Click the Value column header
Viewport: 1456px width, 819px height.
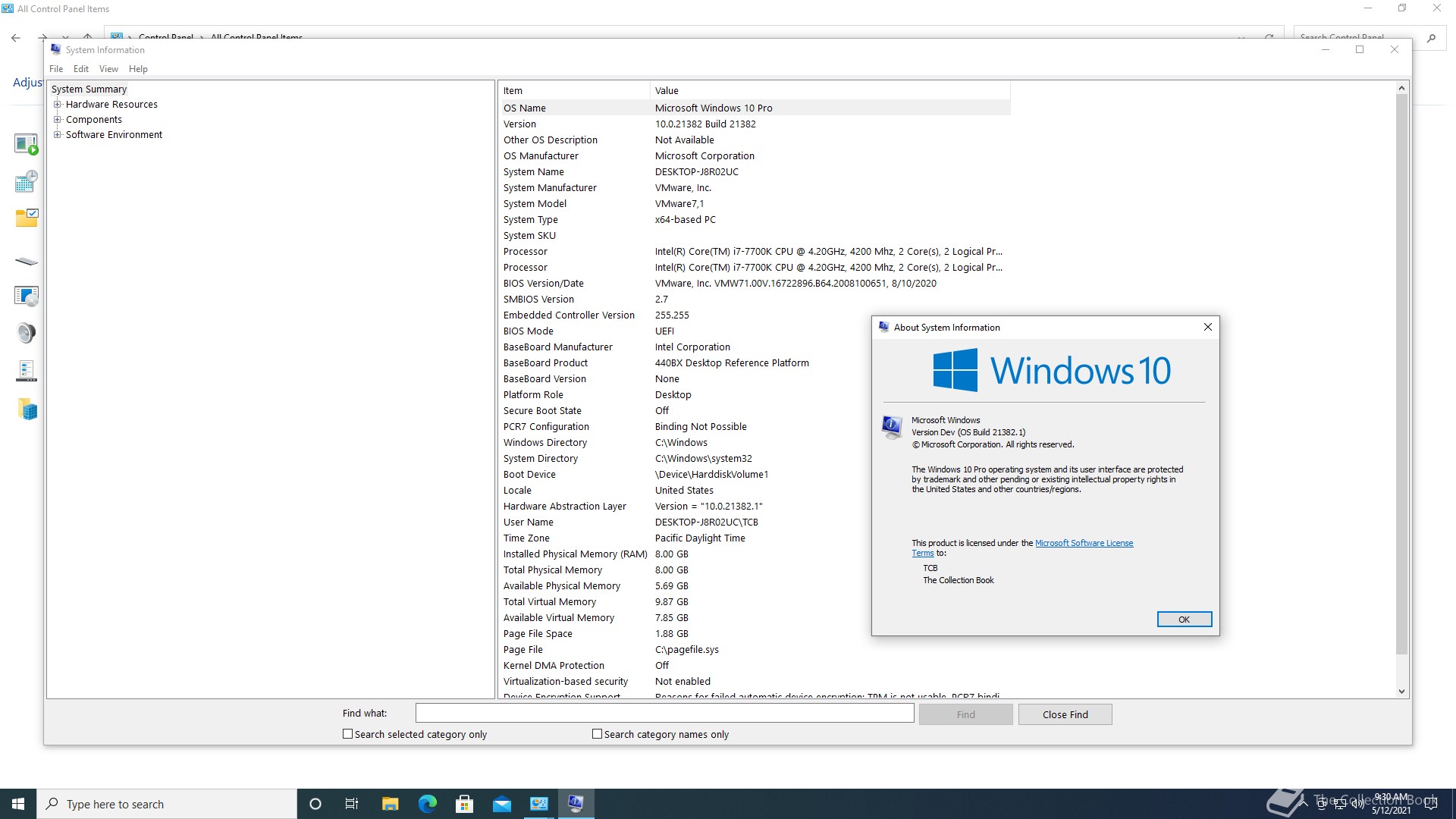tap(830, 91)
